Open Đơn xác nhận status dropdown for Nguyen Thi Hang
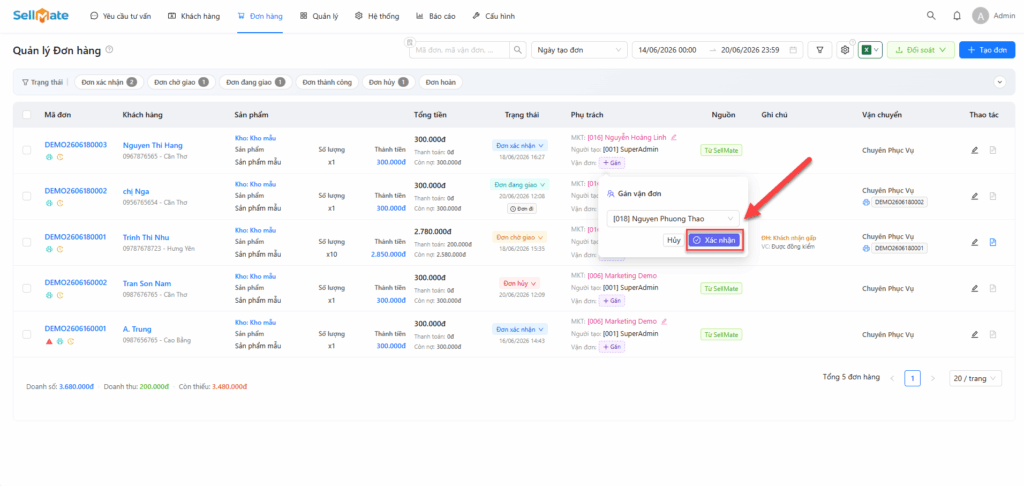Screen dimensions: 1024x486 click(x=520, y=145)
